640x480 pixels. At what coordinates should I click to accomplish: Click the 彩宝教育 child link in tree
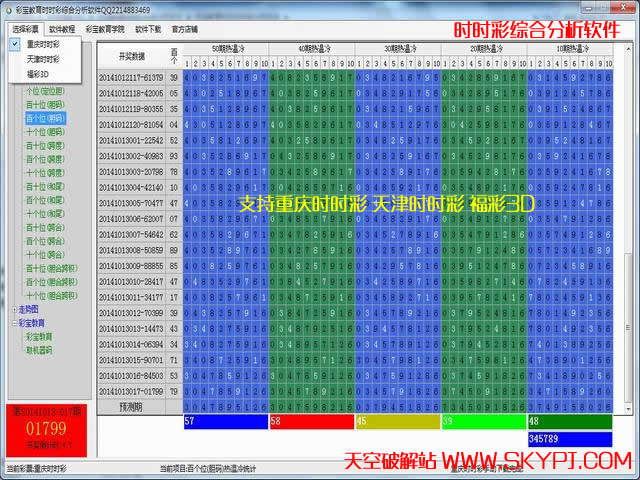tap(40, 337)
